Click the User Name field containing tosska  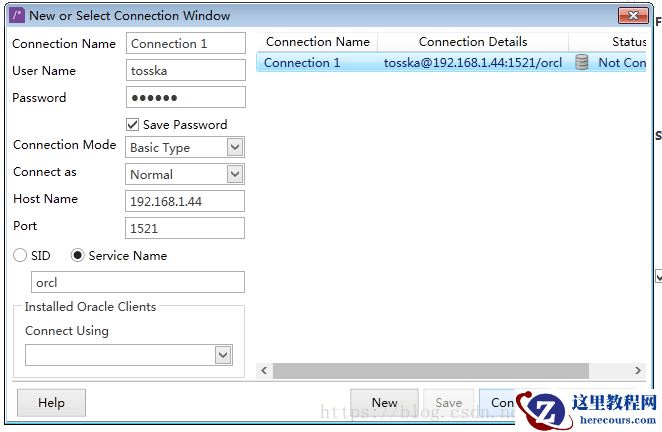point(186,70)
